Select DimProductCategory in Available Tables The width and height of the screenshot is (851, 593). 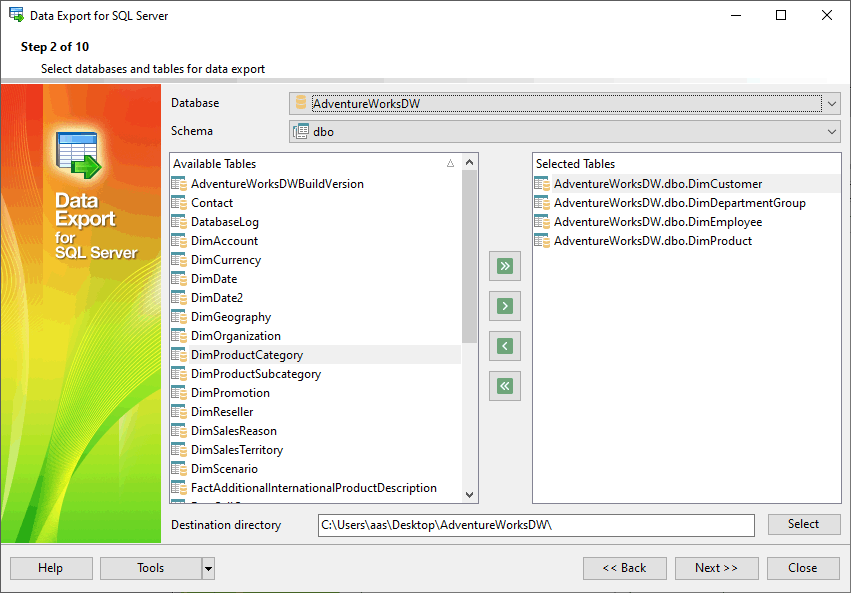click(247, 355)
